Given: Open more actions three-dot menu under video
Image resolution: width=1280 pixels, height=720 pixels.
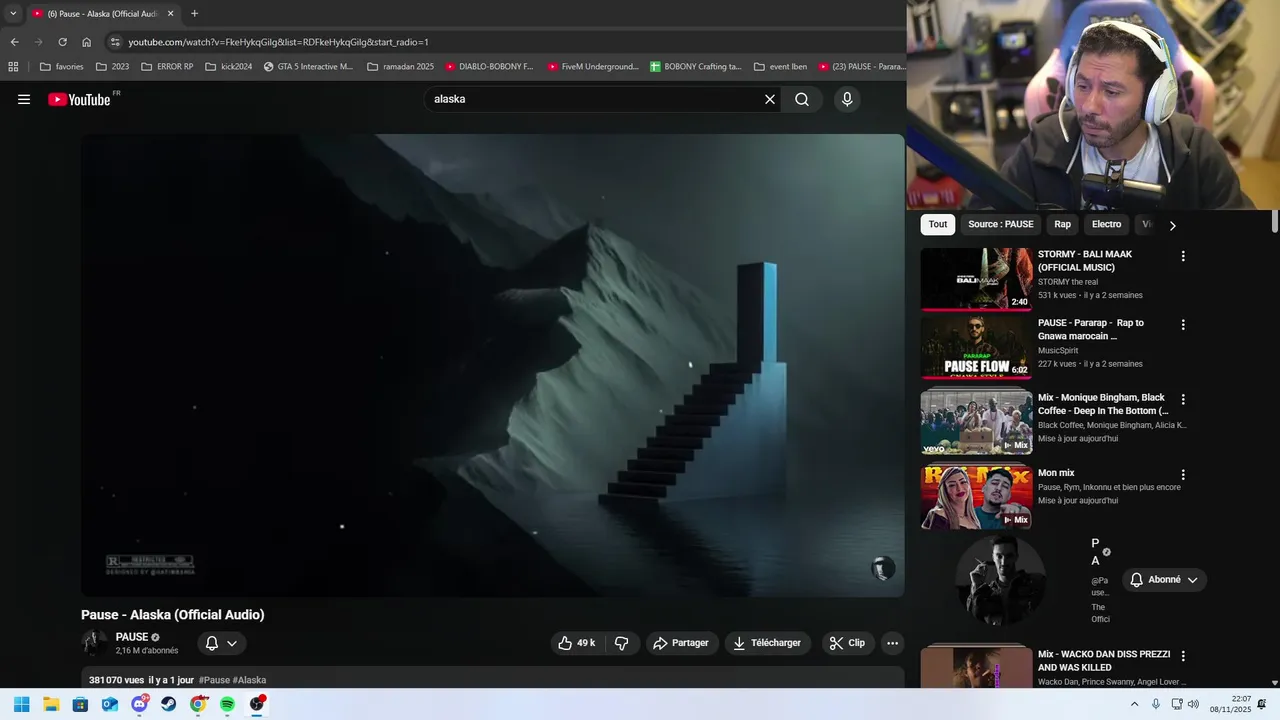Looking at the screenshot, I should pyautogui.click(x=892, y=643).
